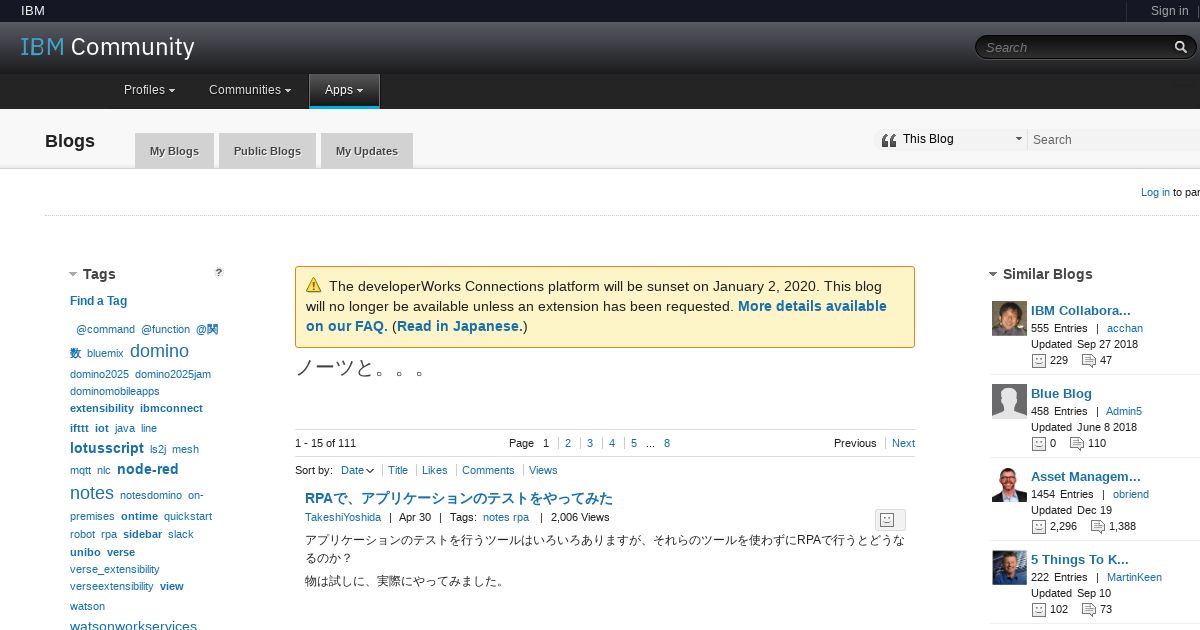Click the like smiley button on RPA post
This screenshot has width=1200, height=630.
pos(890,519)
